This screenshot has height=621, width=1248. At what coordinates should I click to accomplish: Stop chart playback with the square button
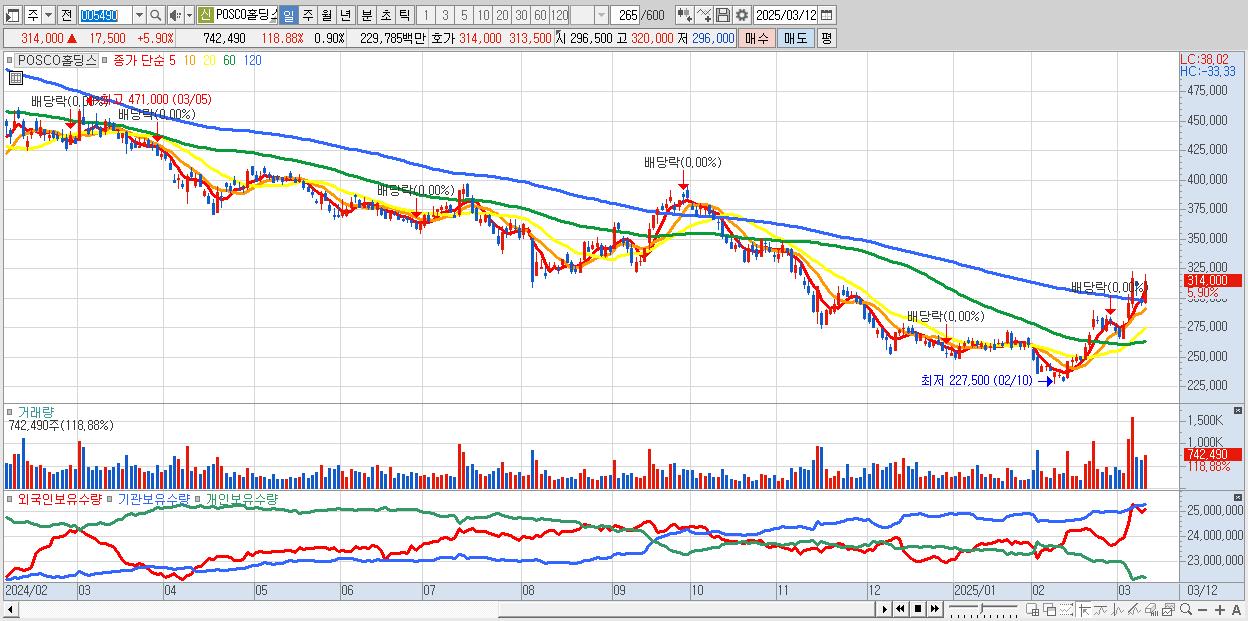(918, 609)
